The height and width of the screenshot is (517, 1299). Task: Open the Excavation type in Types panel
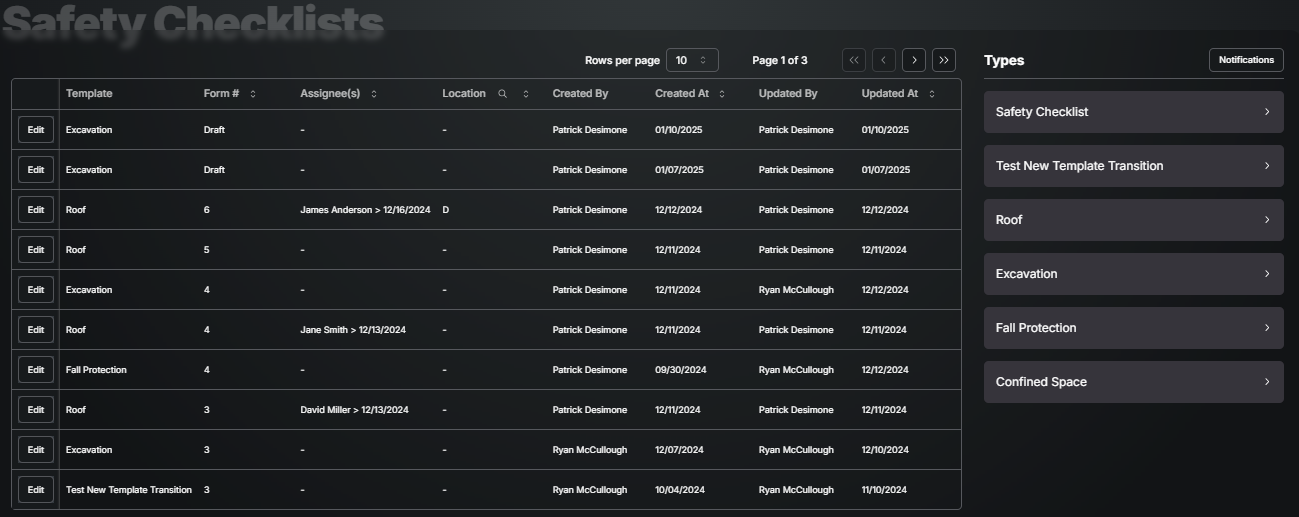1133,274
